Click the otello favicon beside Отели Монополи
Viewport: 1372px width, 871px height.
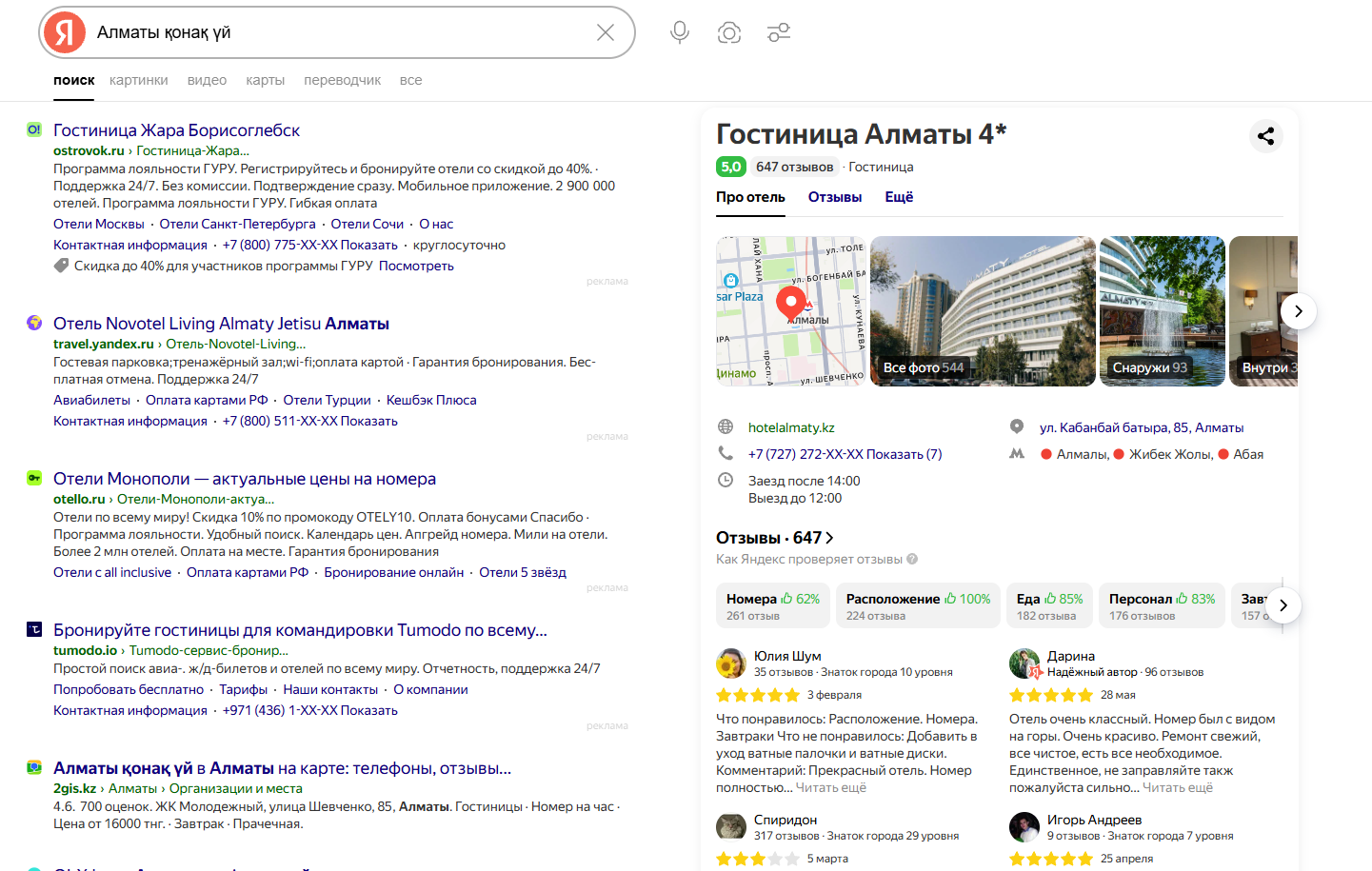pos(34,478)
